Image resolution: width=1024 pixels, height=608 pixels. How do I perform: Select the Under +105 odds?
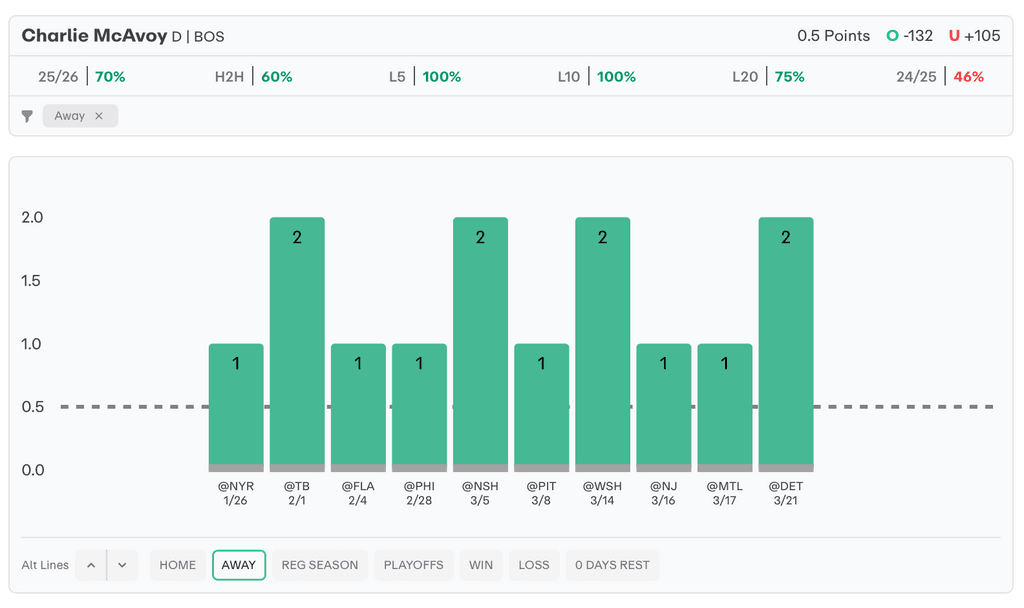(974, 36)
